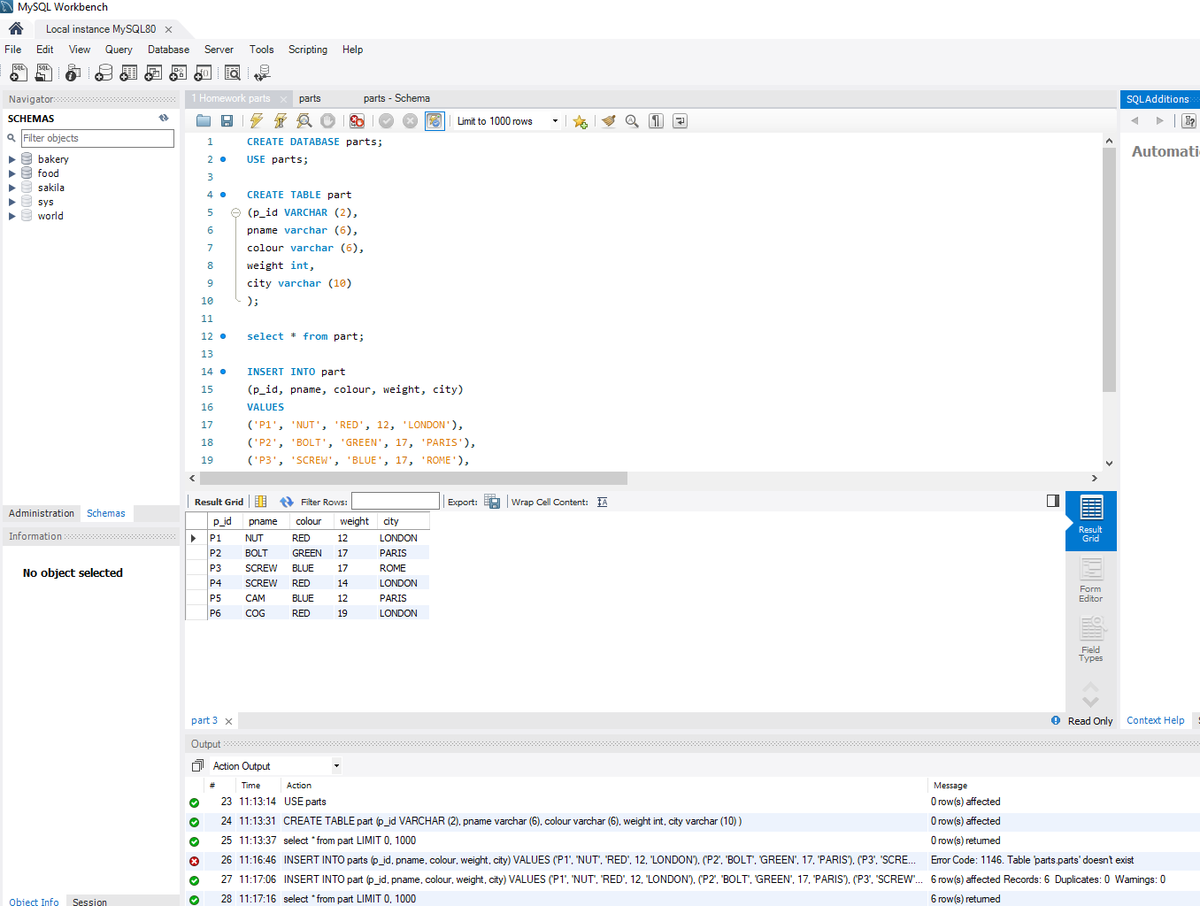Open the Query menu
This screenshot has width=1200, height=906.
click(x=118, y=49)
